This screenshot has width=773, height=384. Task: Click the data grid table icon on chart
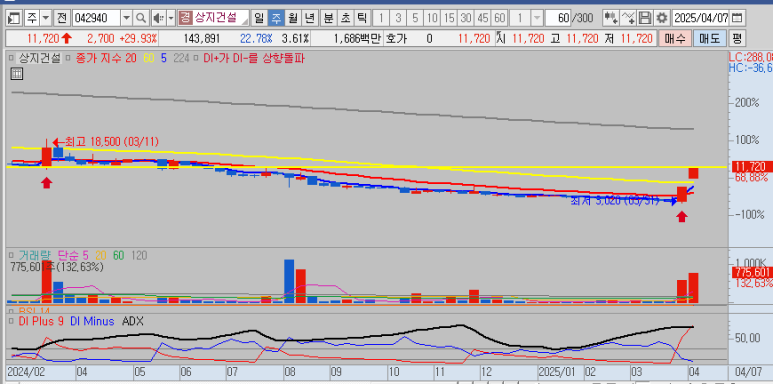(x=16, y=74)
